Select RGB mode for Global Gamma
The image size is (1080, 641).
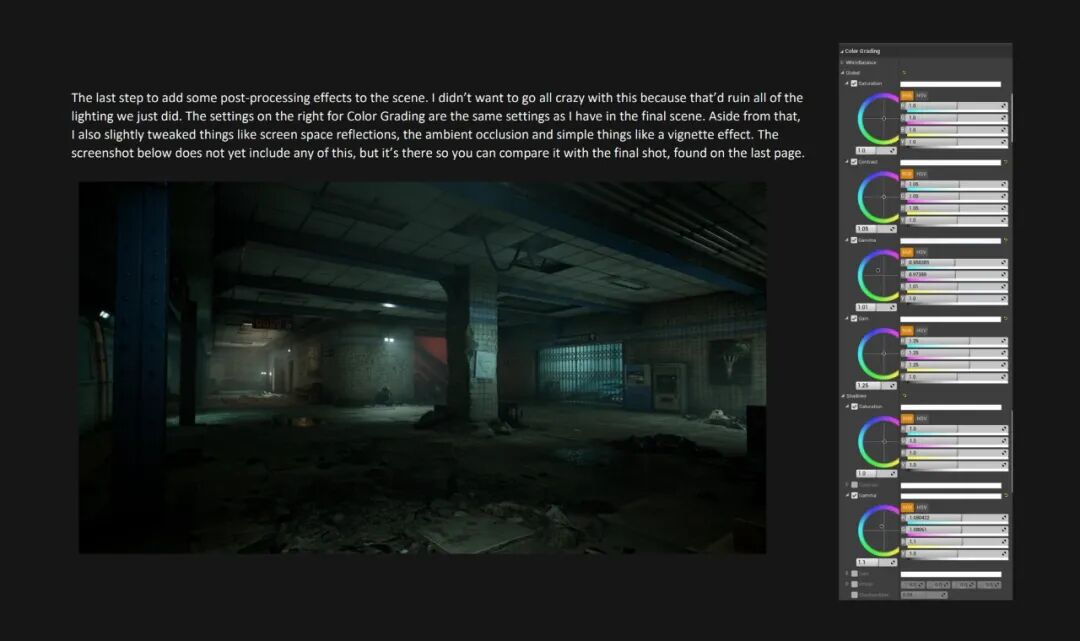pos(906,253)
